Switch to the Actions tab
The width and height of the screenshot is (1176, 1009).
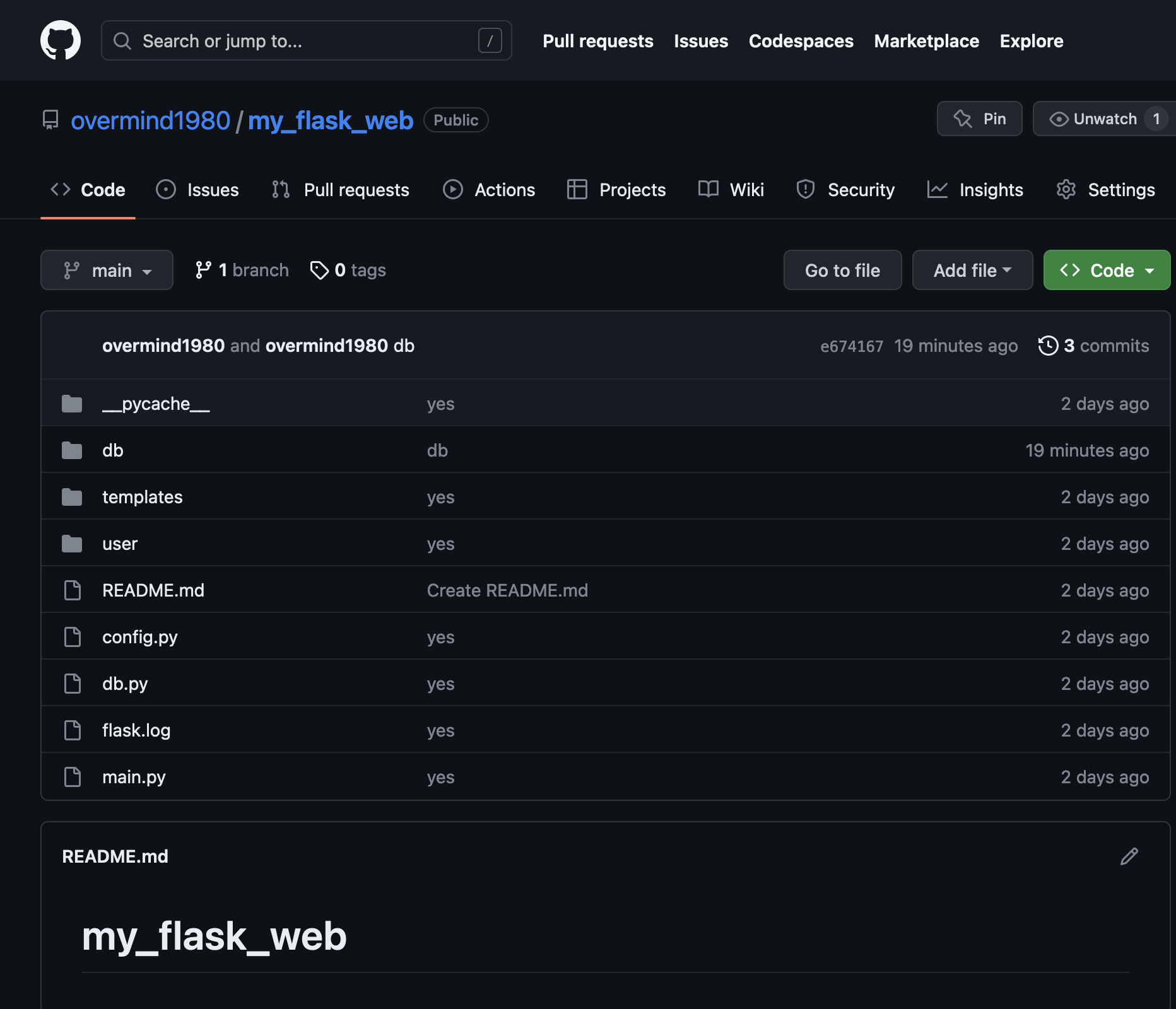click(x=489, y=190)
